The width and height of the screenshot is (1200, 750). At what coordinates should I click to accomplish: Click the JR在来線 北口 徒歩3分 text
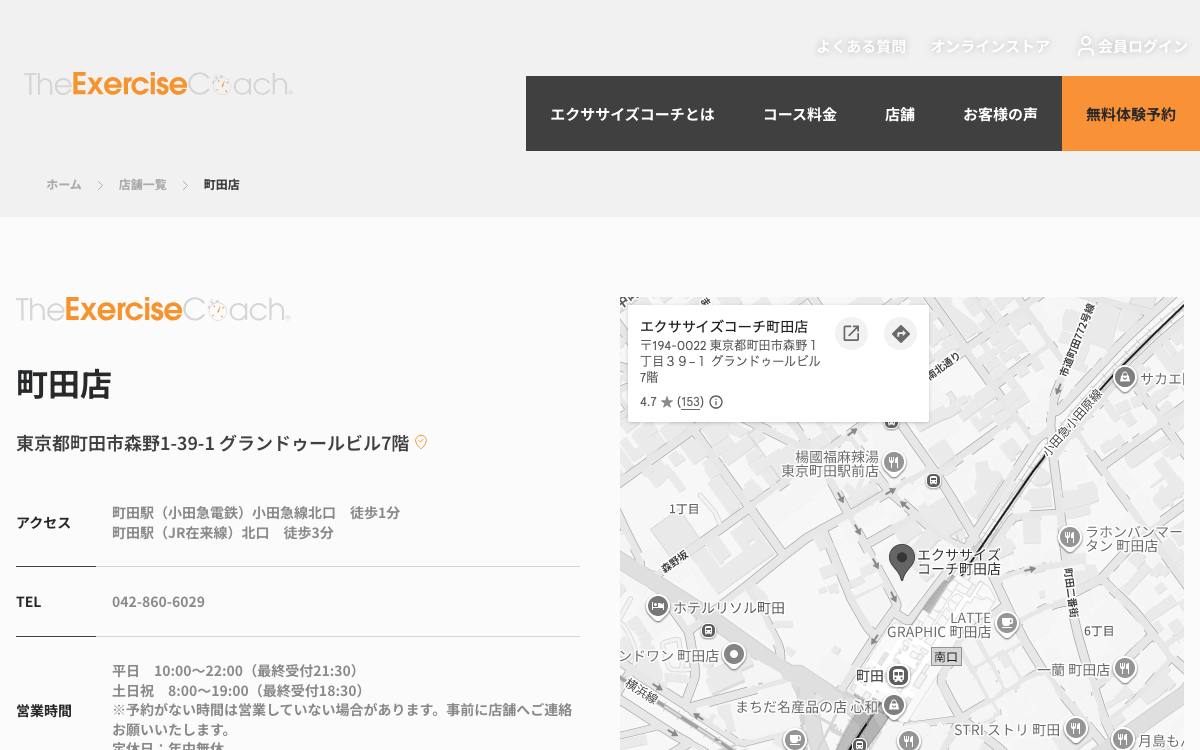point(223,533)
